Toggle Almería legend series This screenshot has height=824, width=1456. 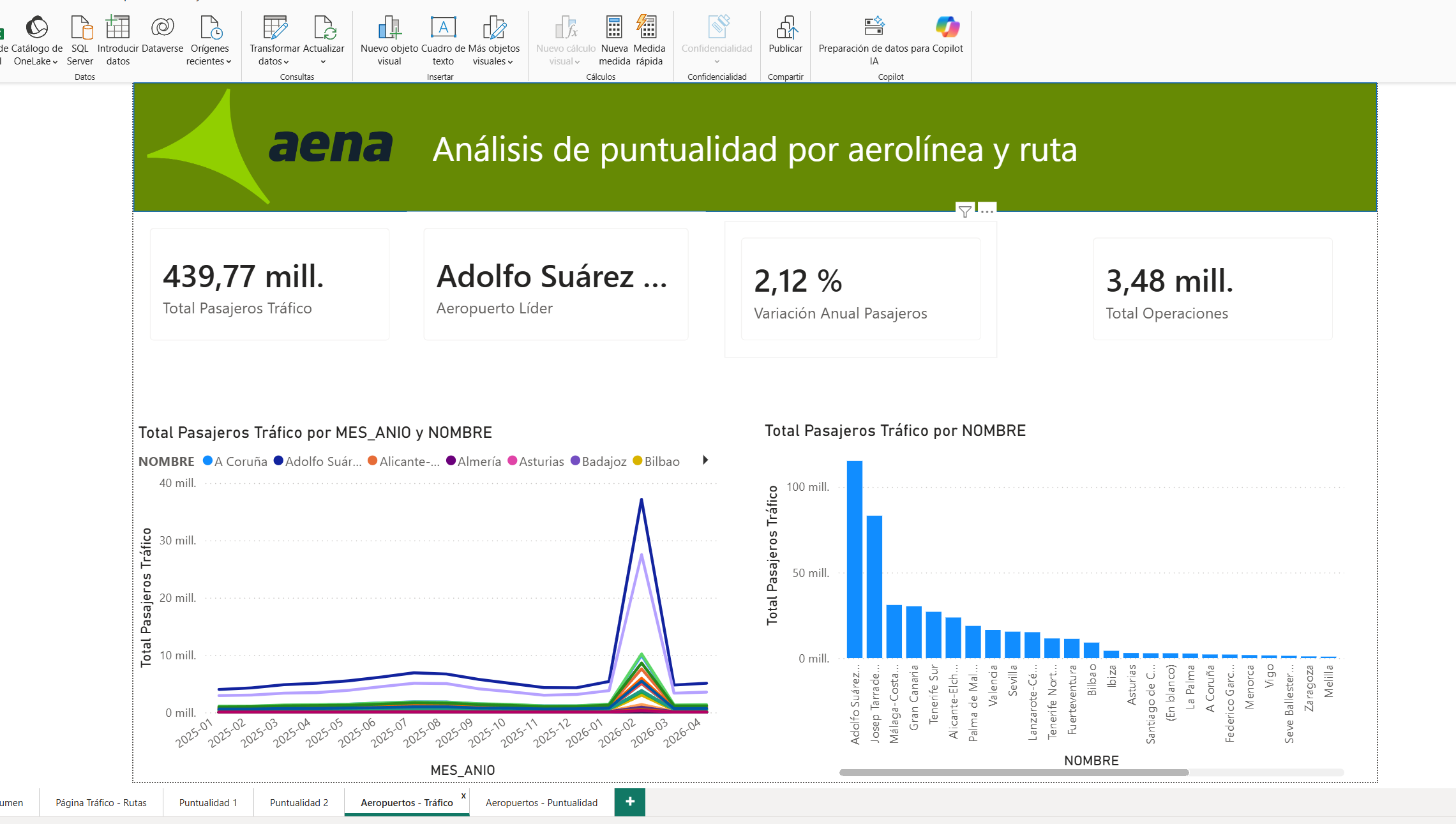[474, 461]
